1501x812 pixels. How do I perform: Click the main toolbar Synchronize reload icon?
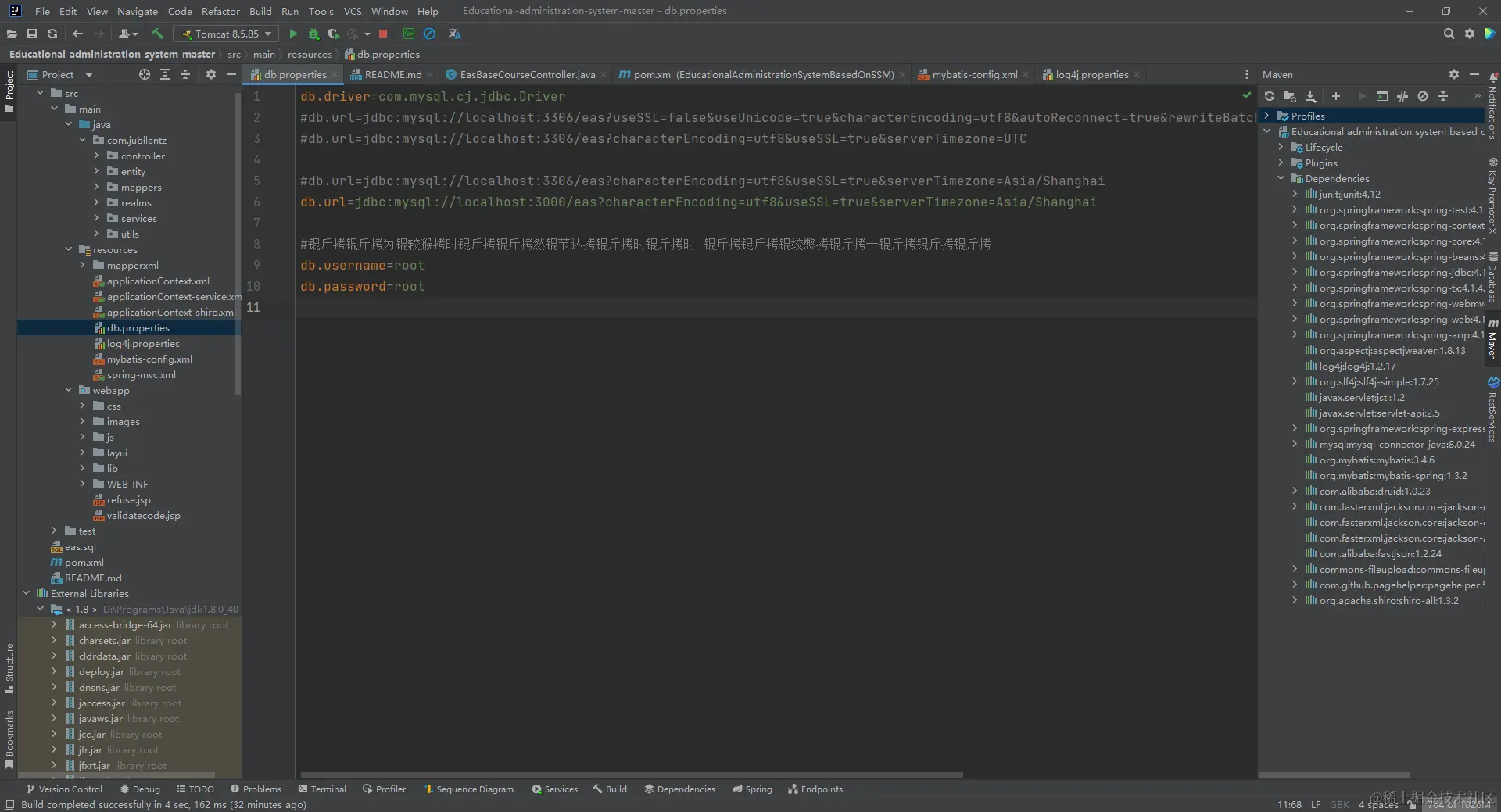pos(52,34)
